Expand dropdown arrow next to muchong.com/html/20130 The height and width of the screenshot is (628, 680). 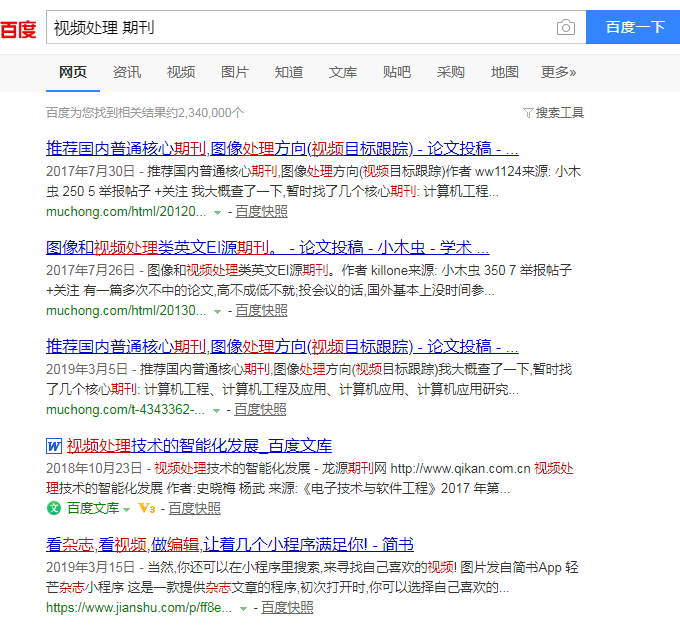pos(217,311)
